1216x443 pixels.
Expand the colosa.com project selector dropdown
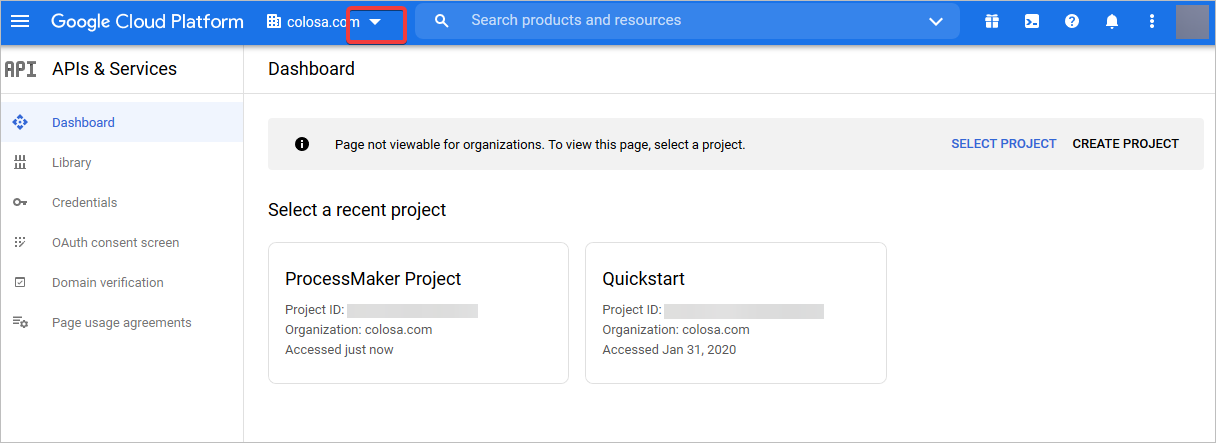tap(375, 22)
